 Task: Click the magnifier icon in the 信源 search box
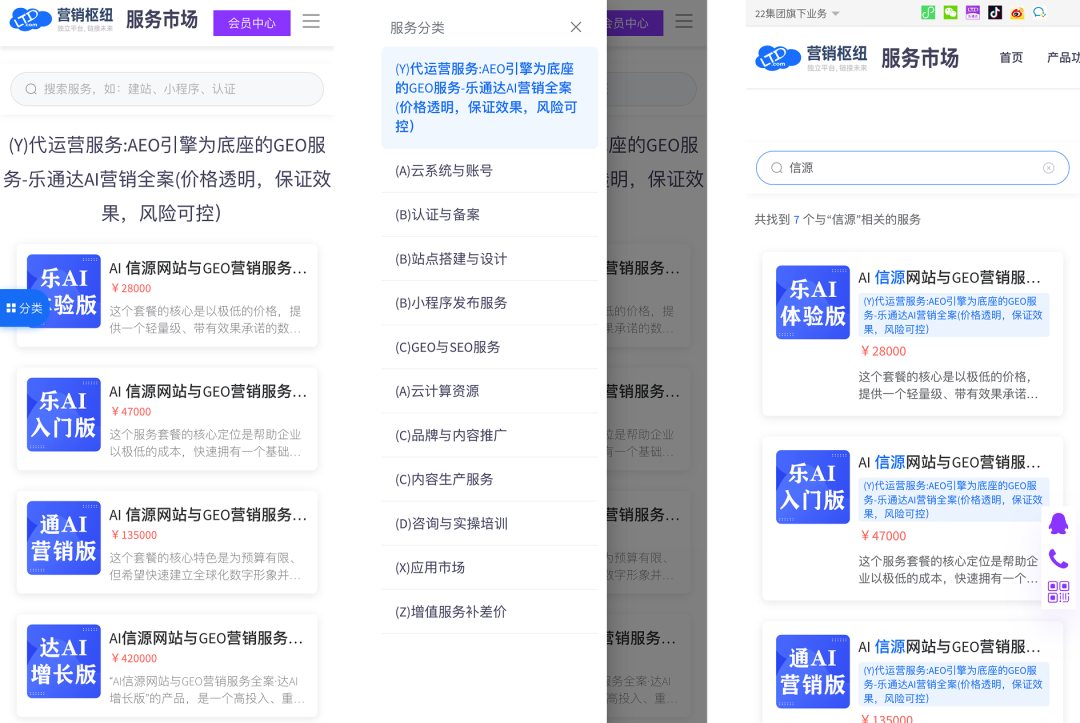coord(776,168)
